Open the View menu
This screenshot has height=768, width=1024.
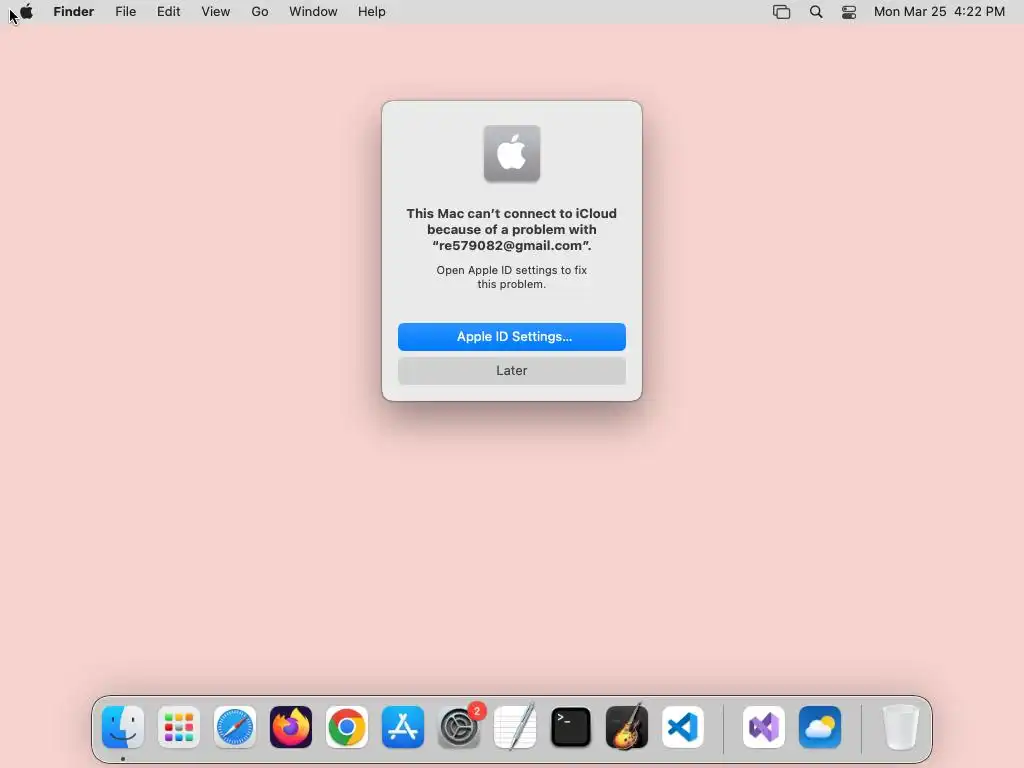216,12
